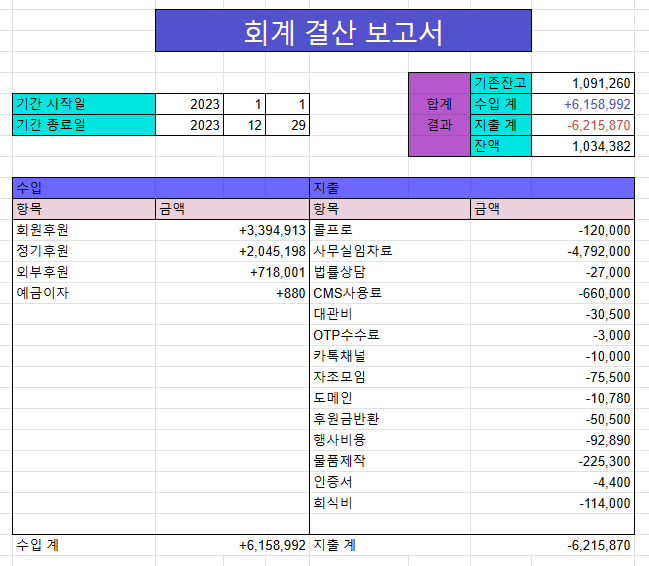Select the title cell 회계 결산 보고서
Viewport: 649px width, 566px height.
pos(343,31)
